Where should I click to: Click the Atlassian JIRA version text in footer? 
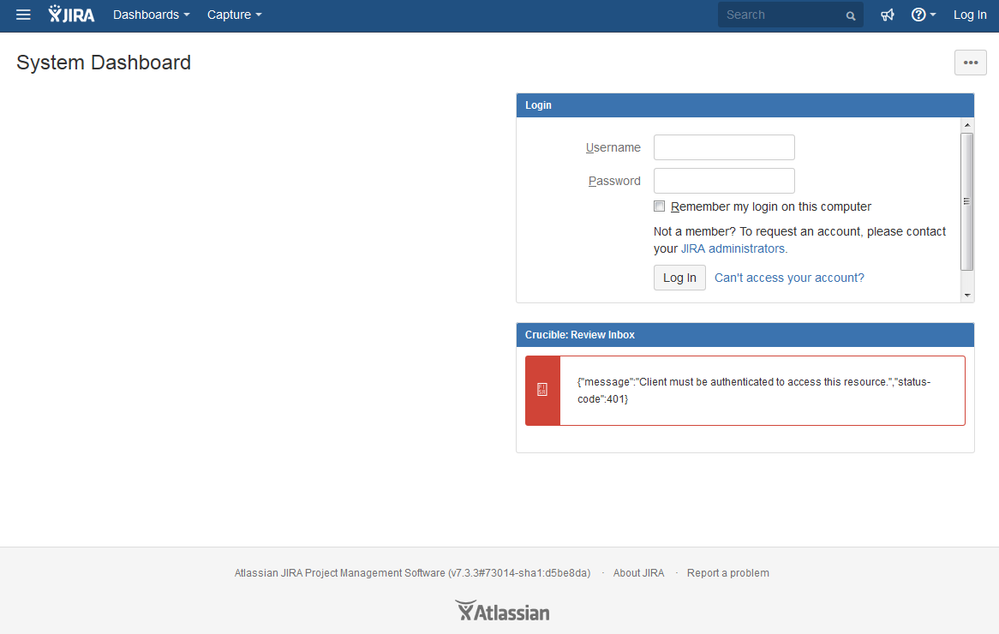pos(412,573)
